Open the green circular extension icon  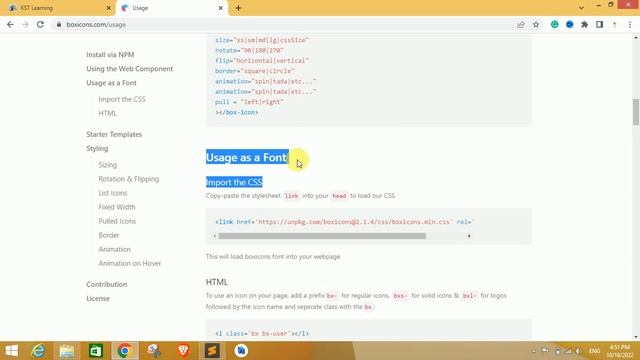(554, 24)
